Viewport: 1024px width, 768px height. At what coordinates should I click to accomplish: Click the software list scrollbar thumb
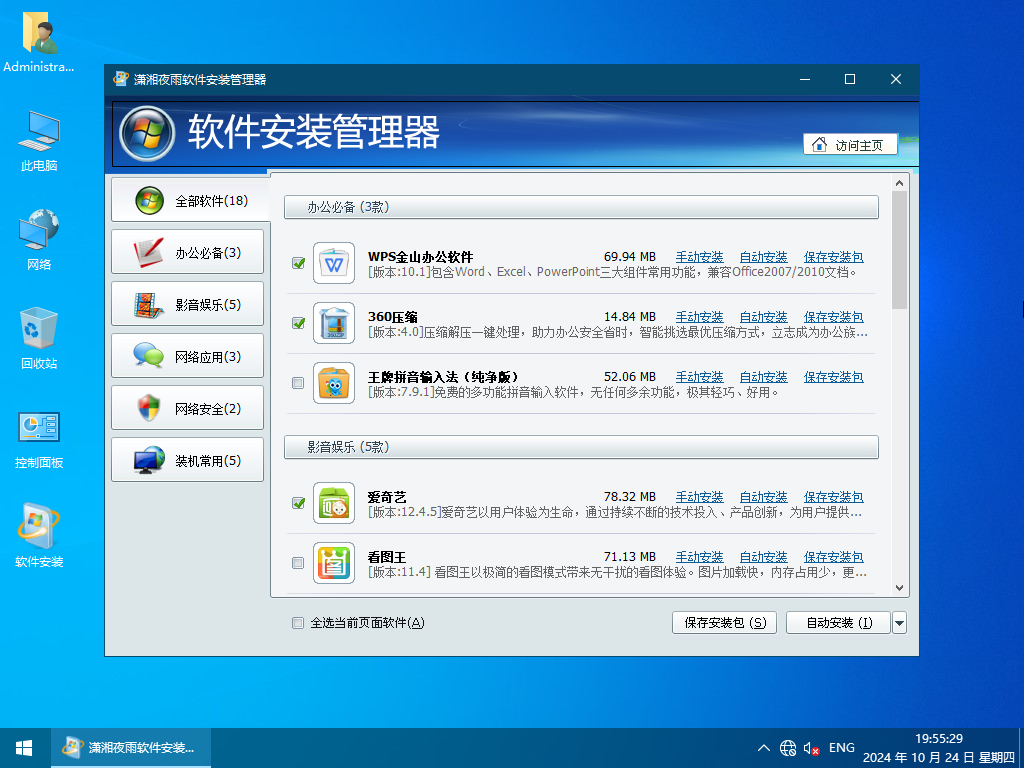899,250
